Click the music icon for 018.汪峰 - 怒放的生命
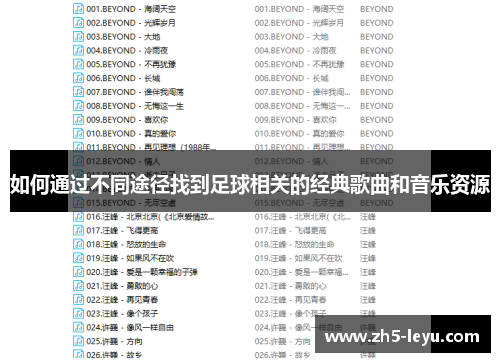Image resolution: width=500 pixels, height=362 pixels. 78,244
